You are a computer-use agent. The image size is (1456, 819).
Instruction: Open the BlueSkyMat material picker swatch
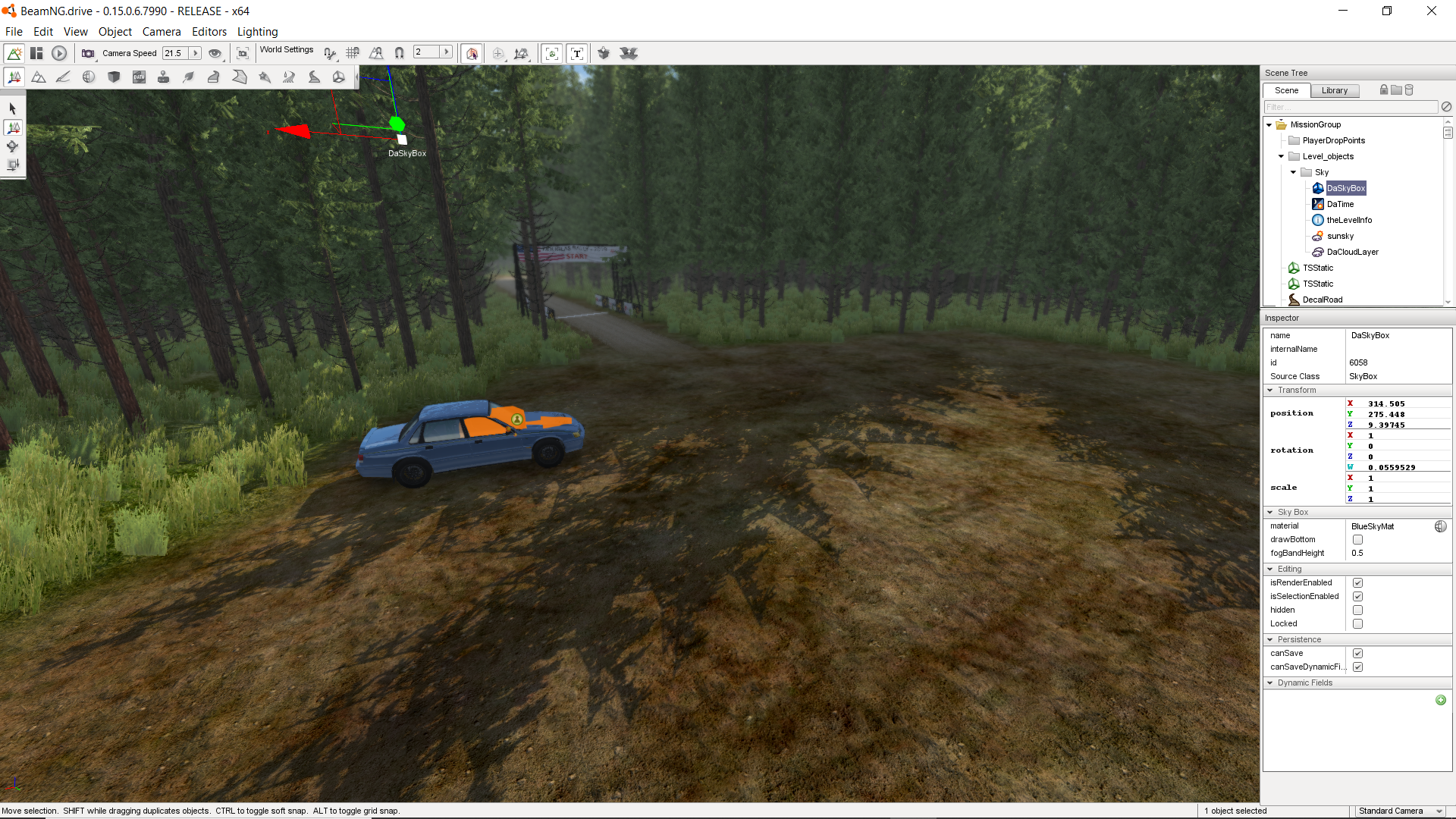tap(1440, 526)
